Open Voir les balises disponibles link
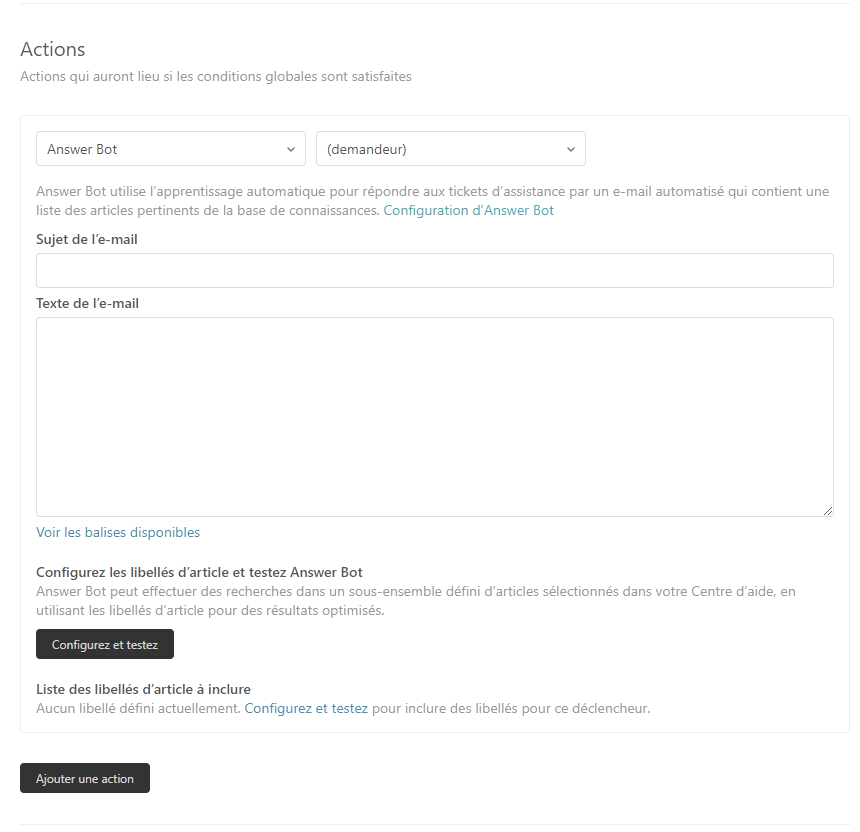The width and height of the screenshot is (860, 832). (118, 532)
